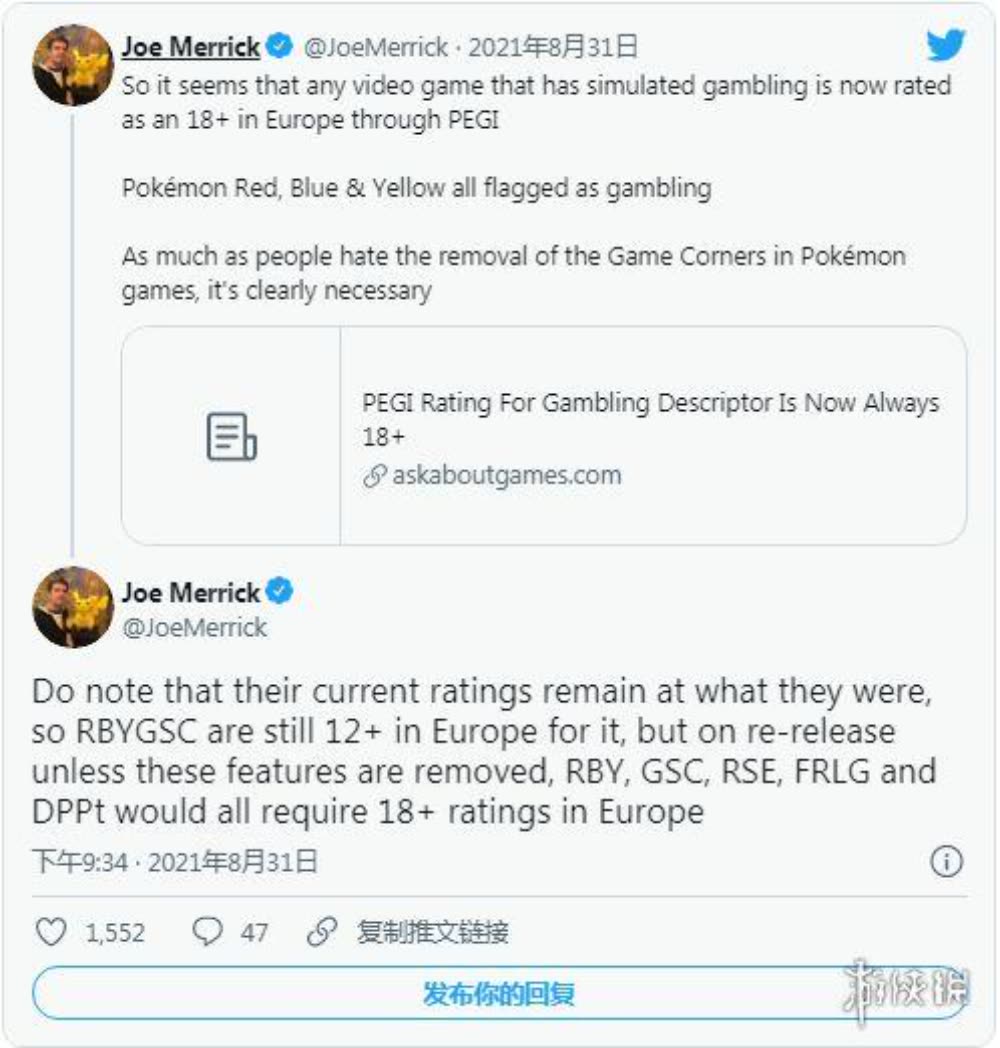Click Joe Merrick name in first tweet
The image size is (1000, 1048).
coord(190,46)
